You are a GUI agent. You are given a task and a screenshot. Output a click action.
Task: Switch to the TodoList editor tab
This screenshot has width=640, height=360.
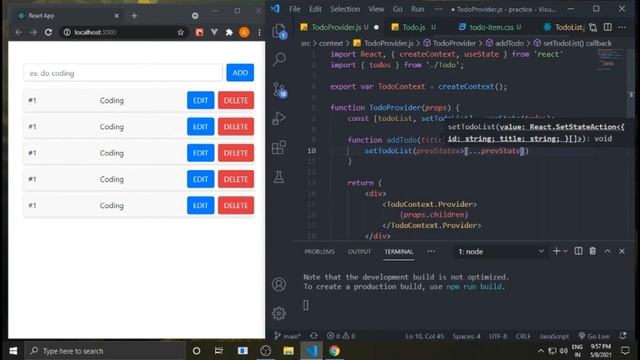[x=564, y=27]
